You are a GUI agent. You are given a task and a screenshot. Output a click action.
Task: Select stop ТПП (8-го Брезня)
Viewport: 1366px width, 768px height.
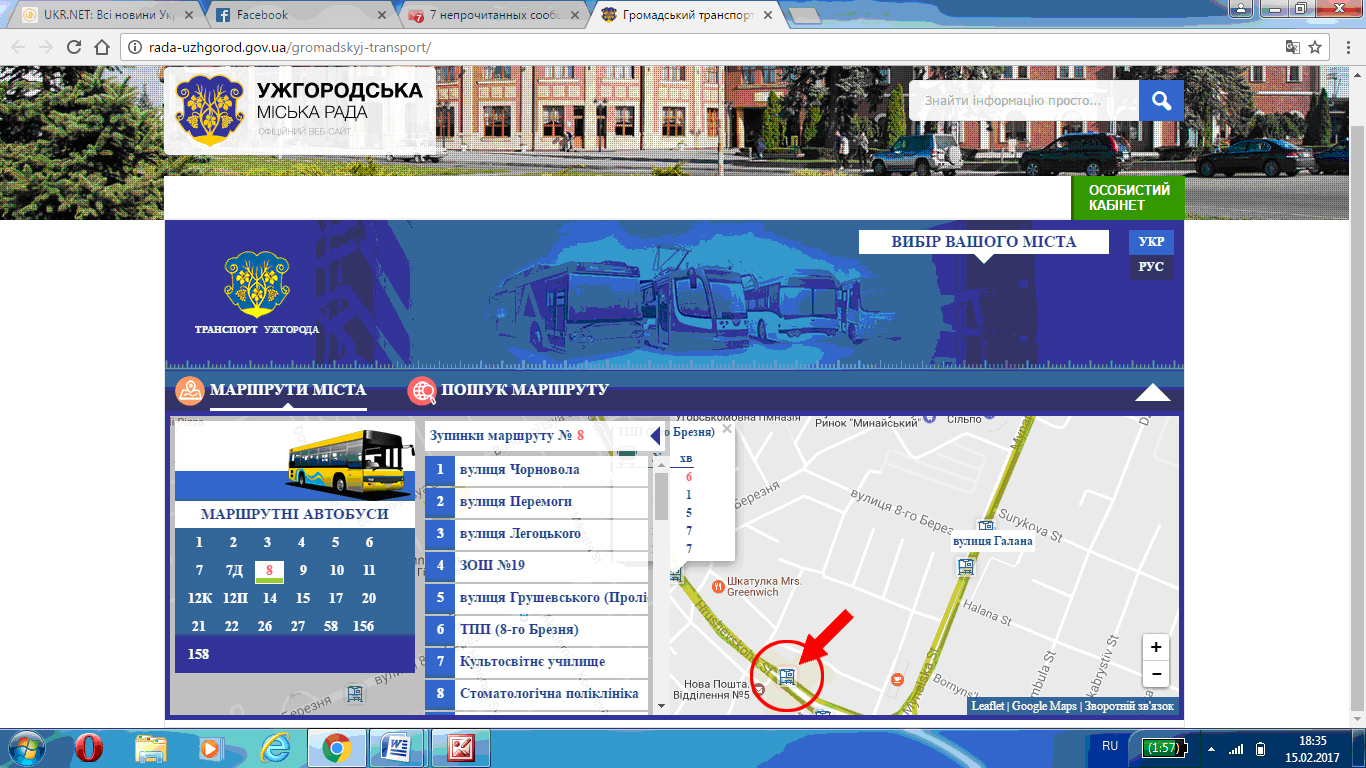click(537, 630)
